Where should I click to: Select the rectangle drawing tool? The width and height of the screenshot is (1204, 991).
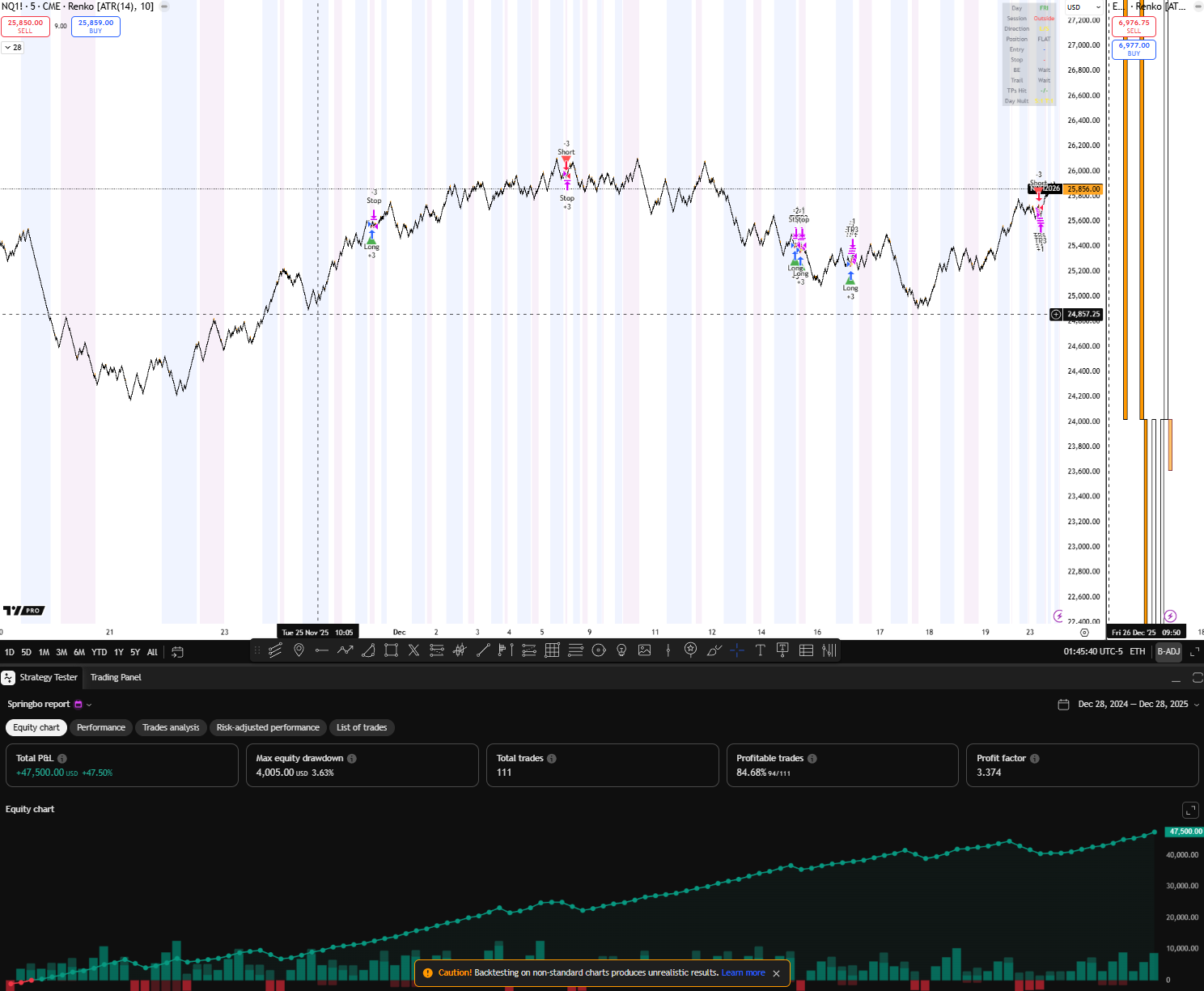click(391, 650)
